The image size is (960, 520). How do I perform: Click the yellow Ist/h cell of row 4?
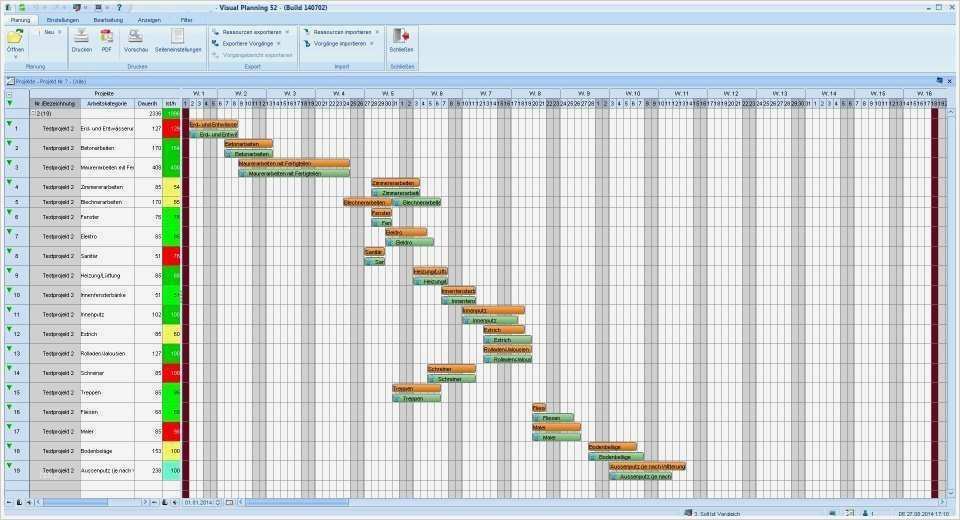click(x=171, y=187)
